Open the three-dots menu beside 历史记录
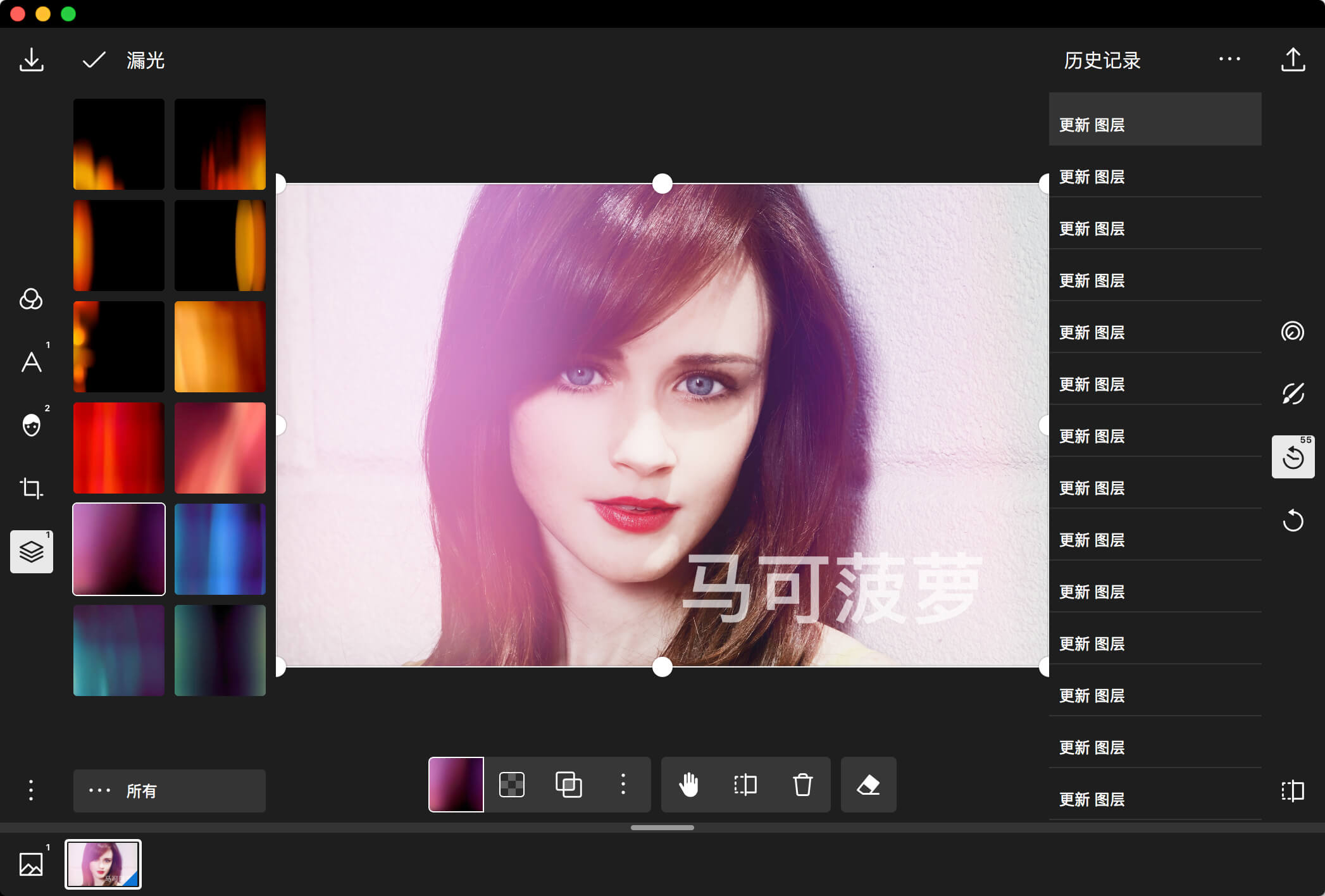 click(1229, 59)
